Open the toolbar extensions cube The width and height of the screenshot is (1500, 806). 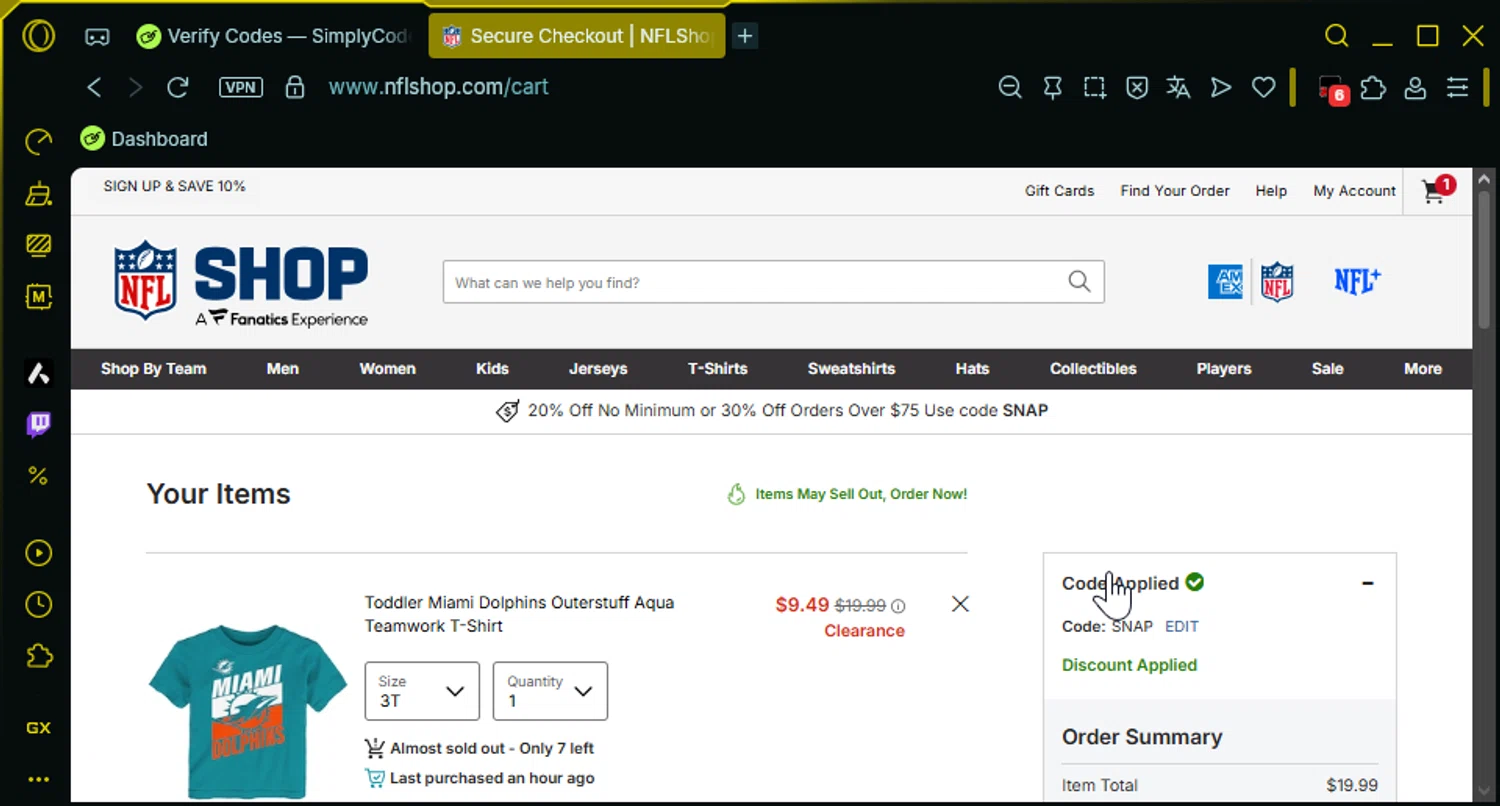1373,88
